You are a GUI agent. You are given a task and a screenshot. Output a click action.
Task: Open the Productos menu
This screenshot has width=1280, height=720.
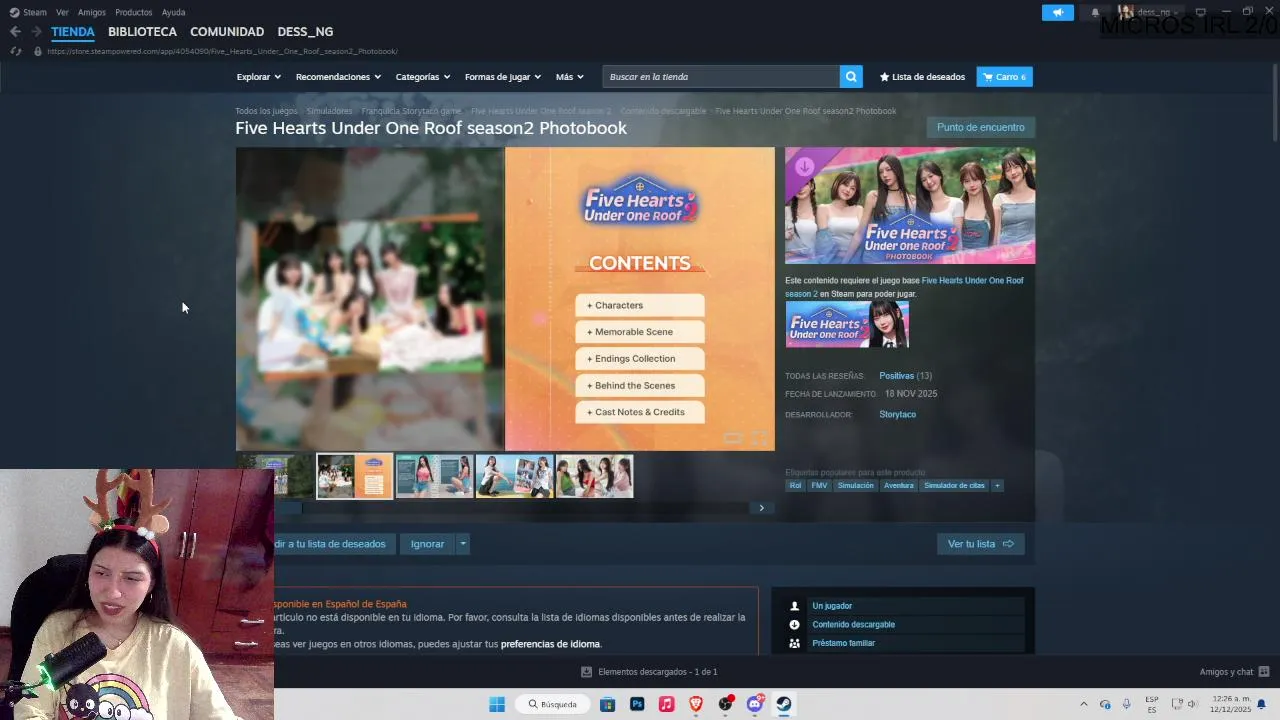(133, 12)
